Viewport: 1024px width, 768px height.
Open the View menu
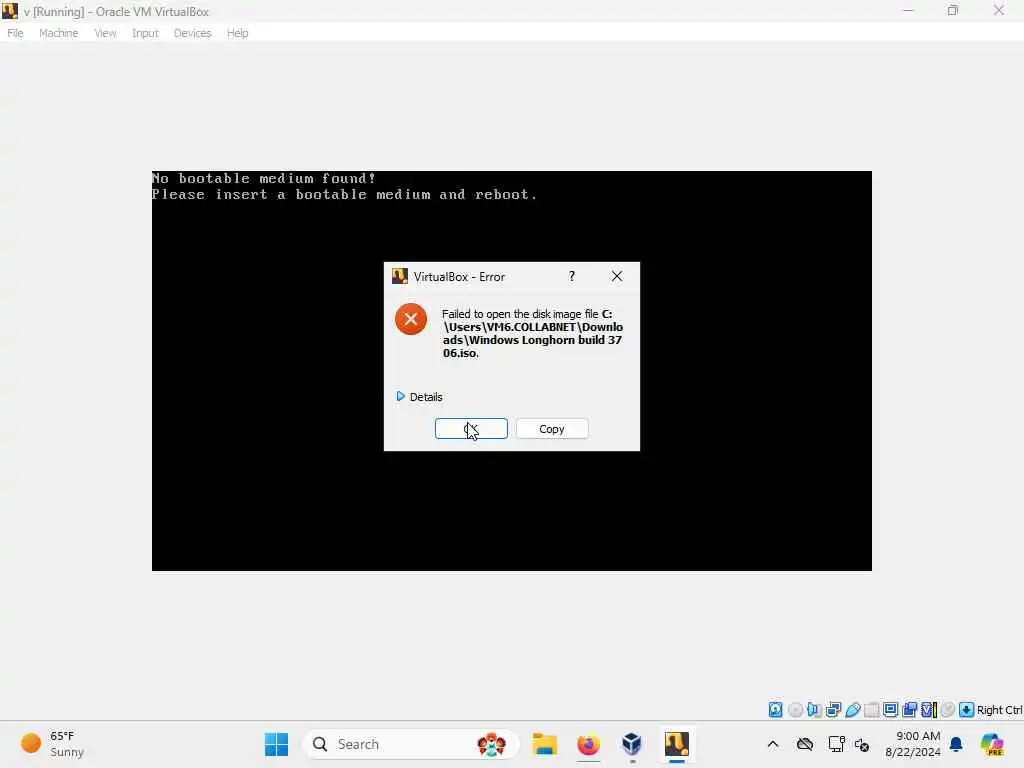pyautogui.click(x=105, y=33)
